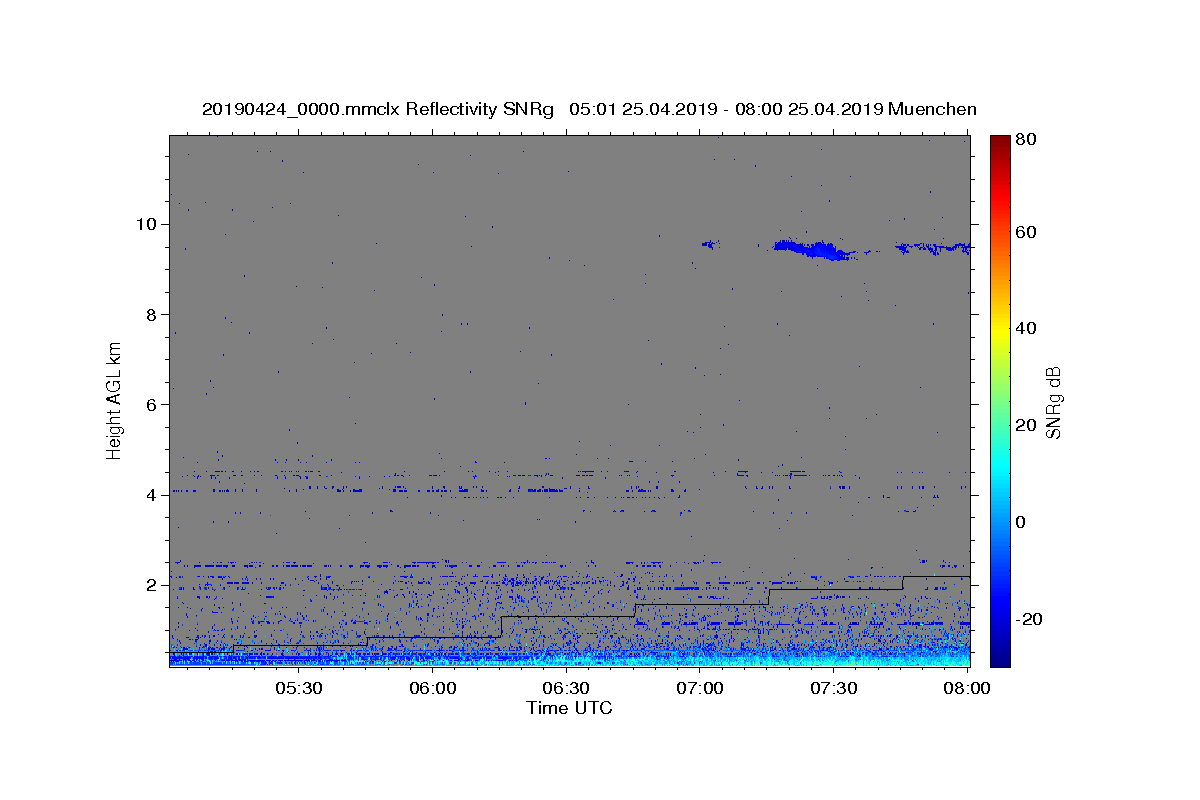This screenshot has height=800, width=1200.
Task: Click the small blue echo near 07:00 at 9.5 km
Action: point(710,243)
